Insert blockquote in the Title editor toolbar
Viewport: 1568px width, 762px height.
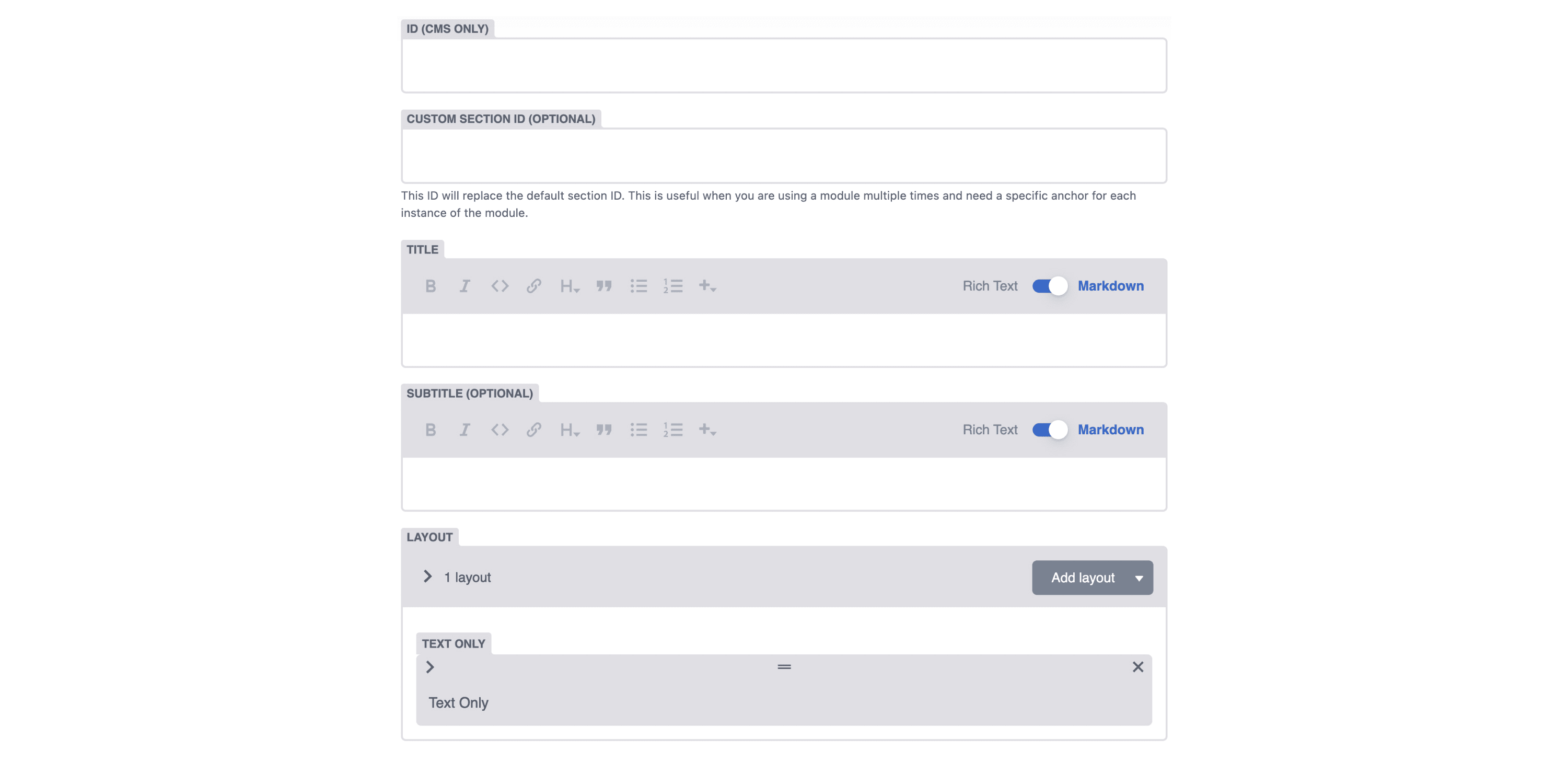click(604, 286)
